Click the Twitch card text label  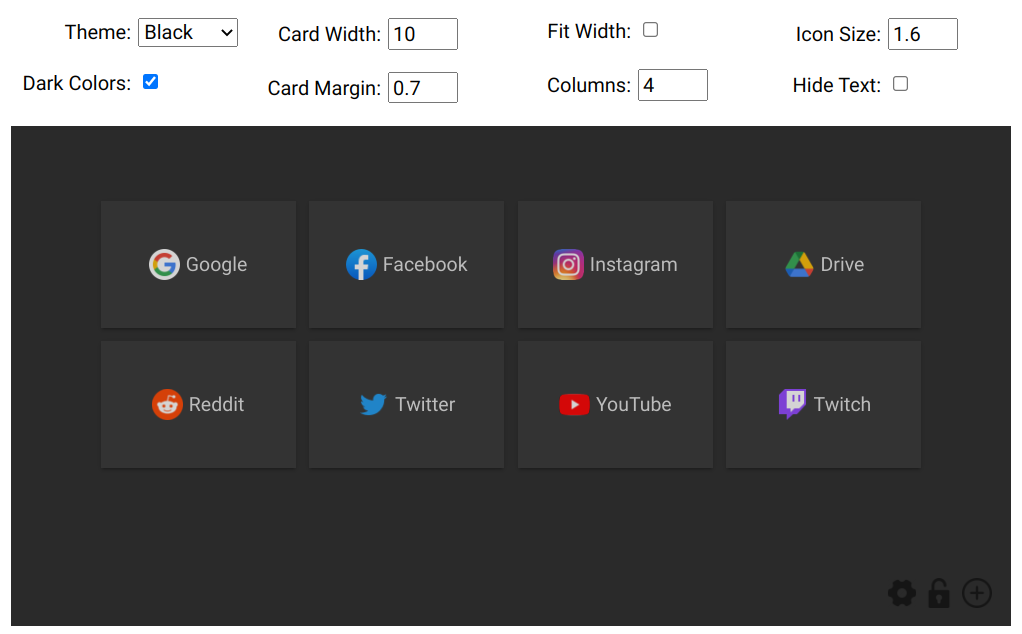point(842,405)
